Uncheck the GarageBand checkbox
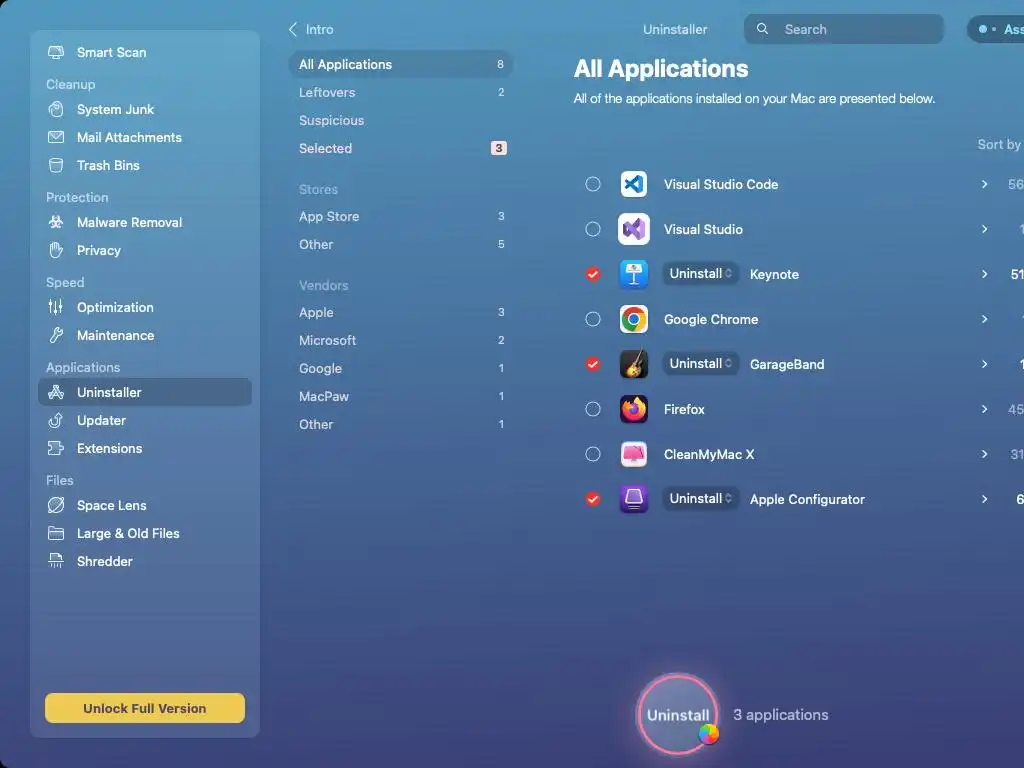Viewport: 1024px width, 768px height. pos(592,364)
